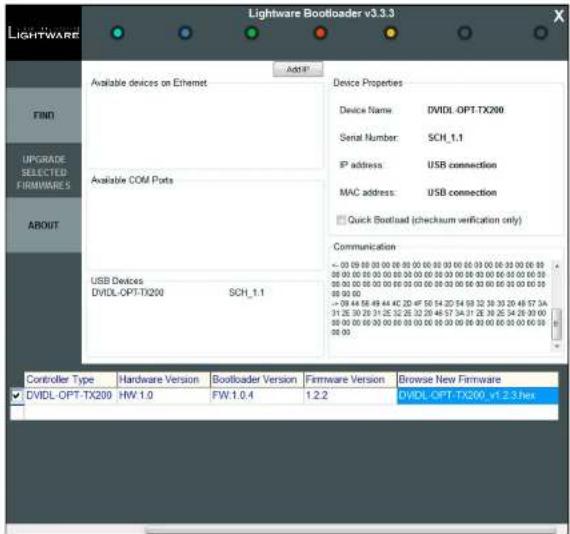Screen dimensions: 570x534
Task: Open the ABOUT section
Action: (44, 225)
